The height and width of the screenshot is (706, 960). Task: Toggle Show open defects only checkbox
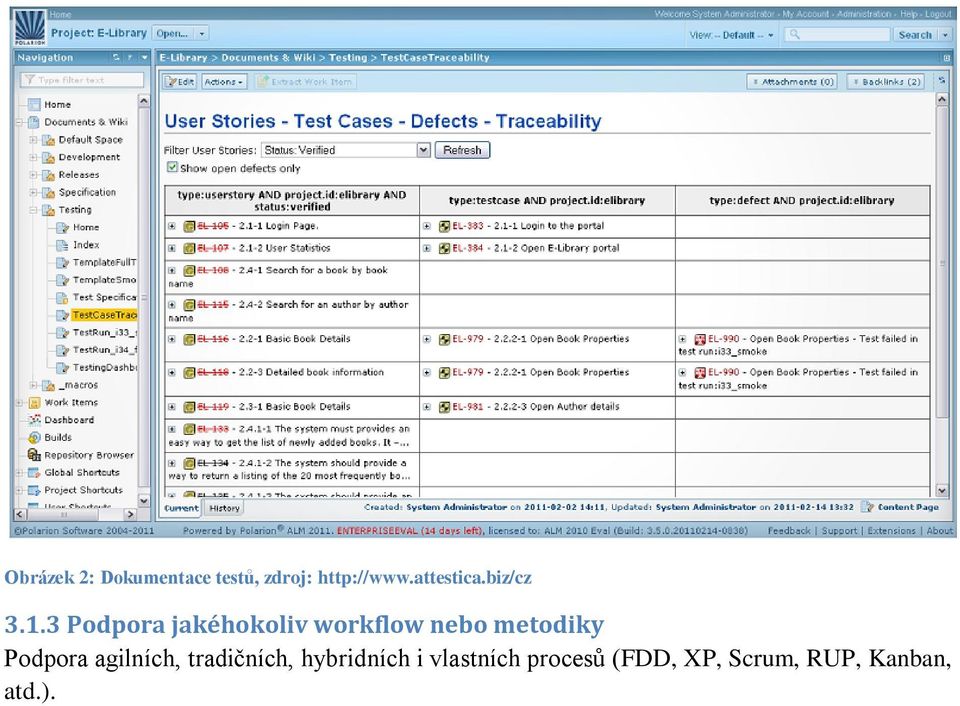[x=173, y=167]
